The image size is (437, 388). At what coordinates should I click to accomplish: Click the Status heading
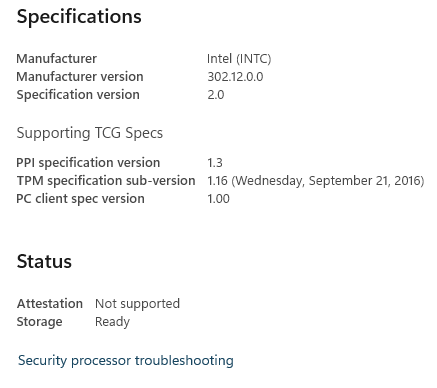tap(44, 261)
